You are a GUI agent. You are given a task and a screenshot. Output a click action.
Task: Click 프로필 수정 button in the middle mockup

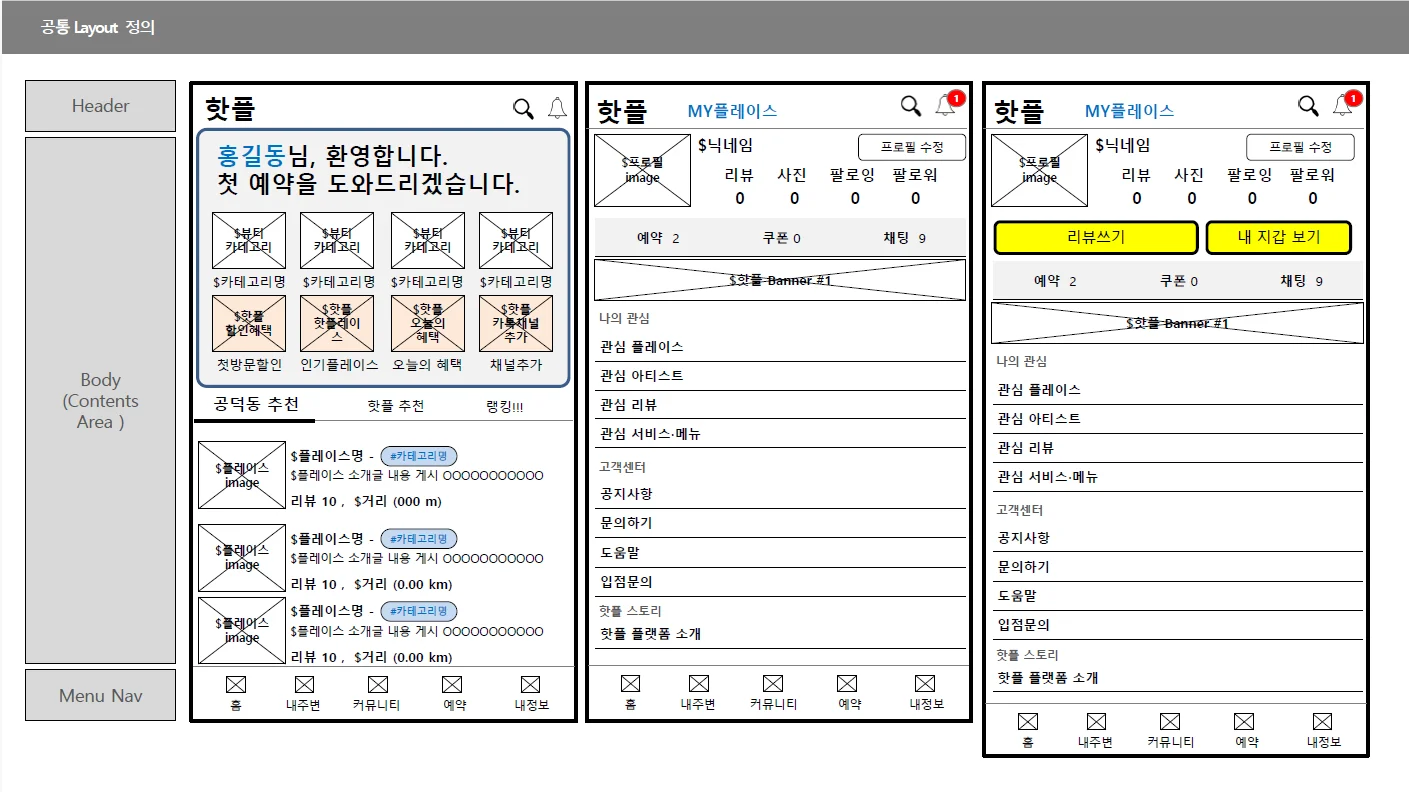point(912,147)
